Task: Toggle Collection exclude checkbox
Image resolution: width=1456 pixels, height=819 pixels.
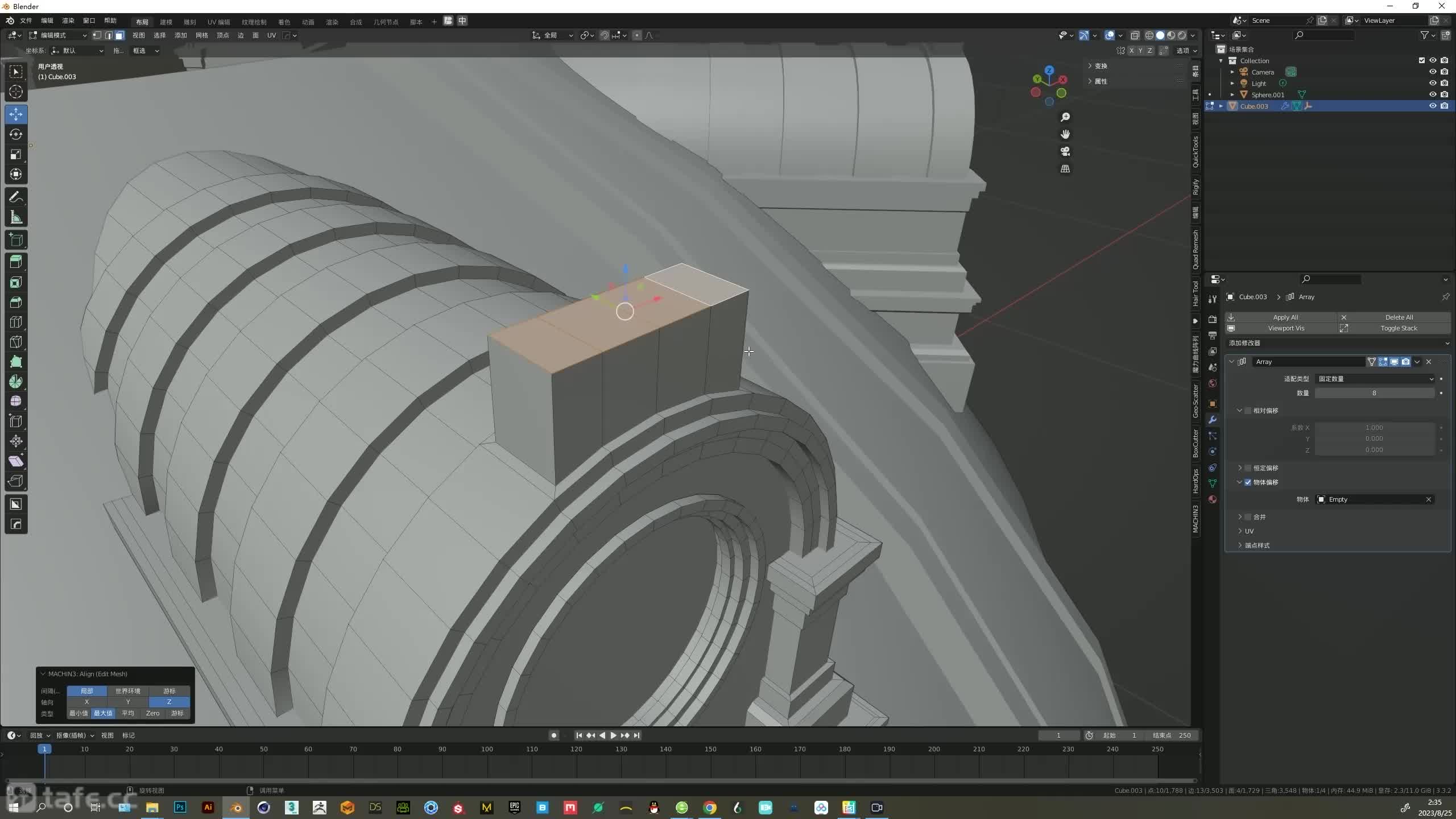Action: [x=1422, y=60]
